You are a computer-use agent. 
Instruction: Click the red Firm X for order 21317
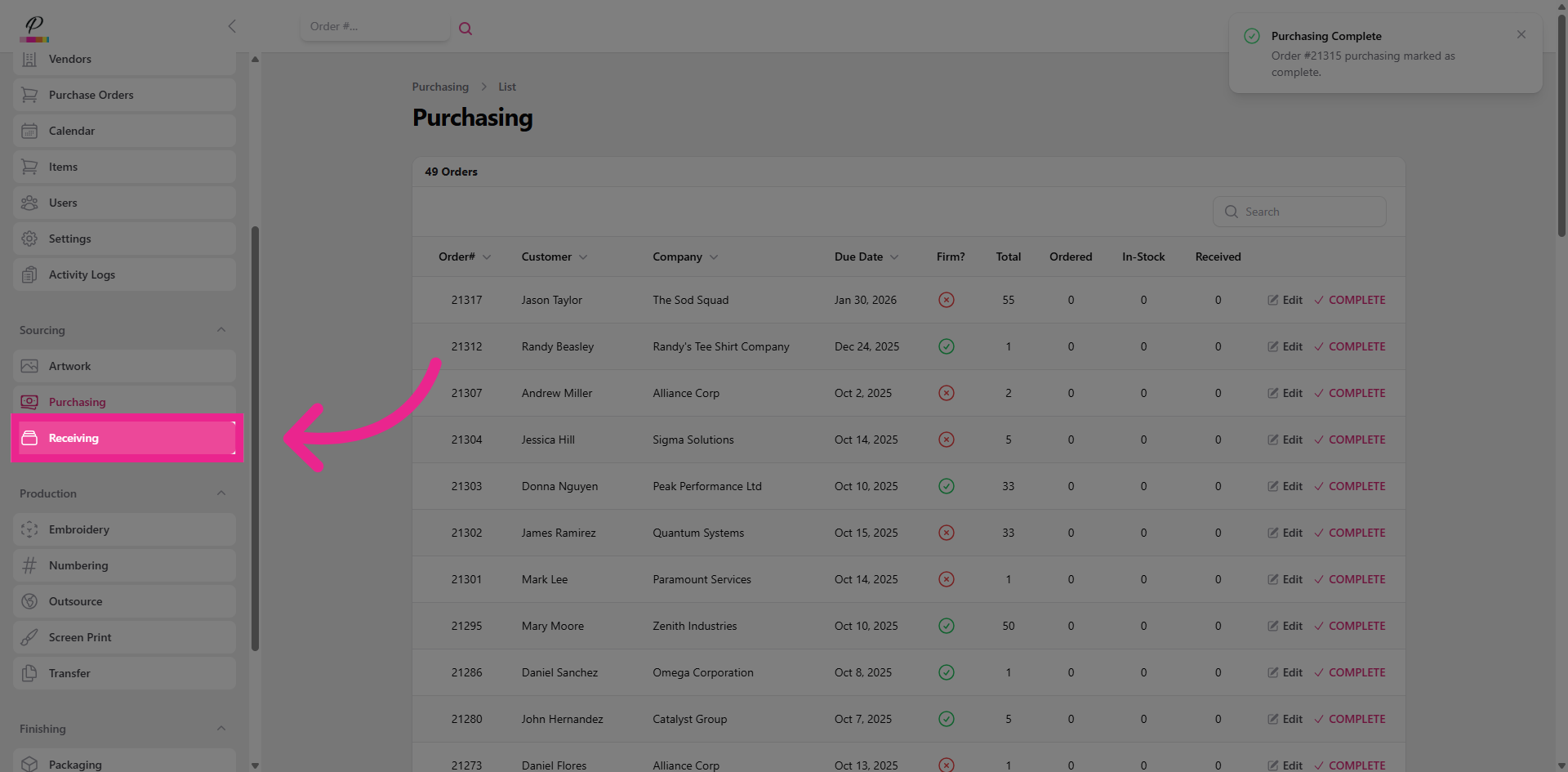946,300
